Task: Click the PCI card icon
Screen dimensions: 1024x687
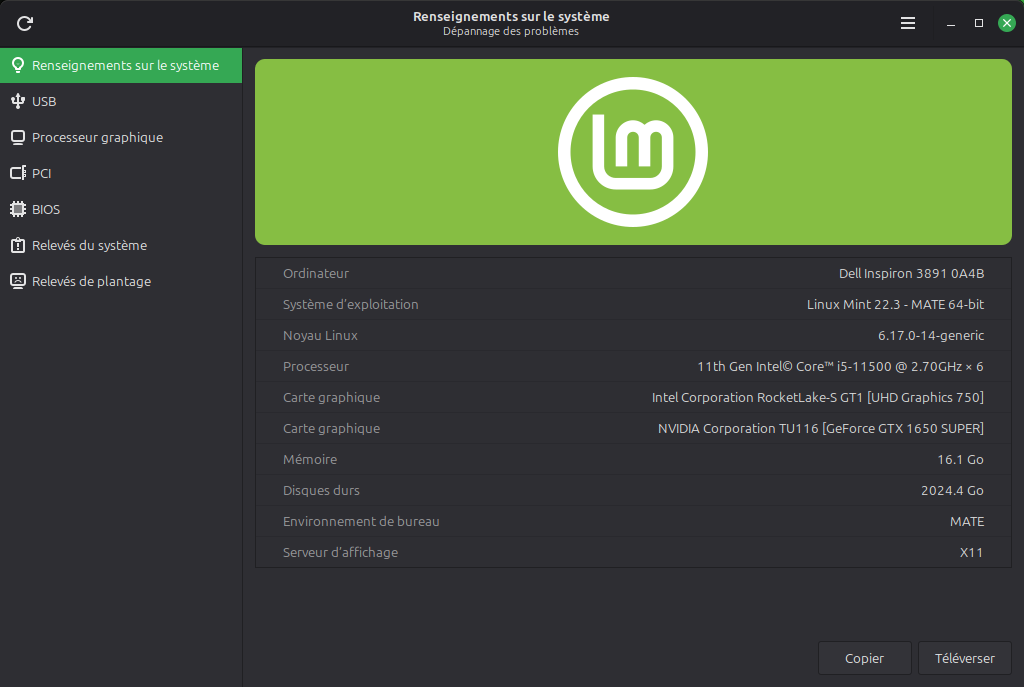Action: (18, 173)
